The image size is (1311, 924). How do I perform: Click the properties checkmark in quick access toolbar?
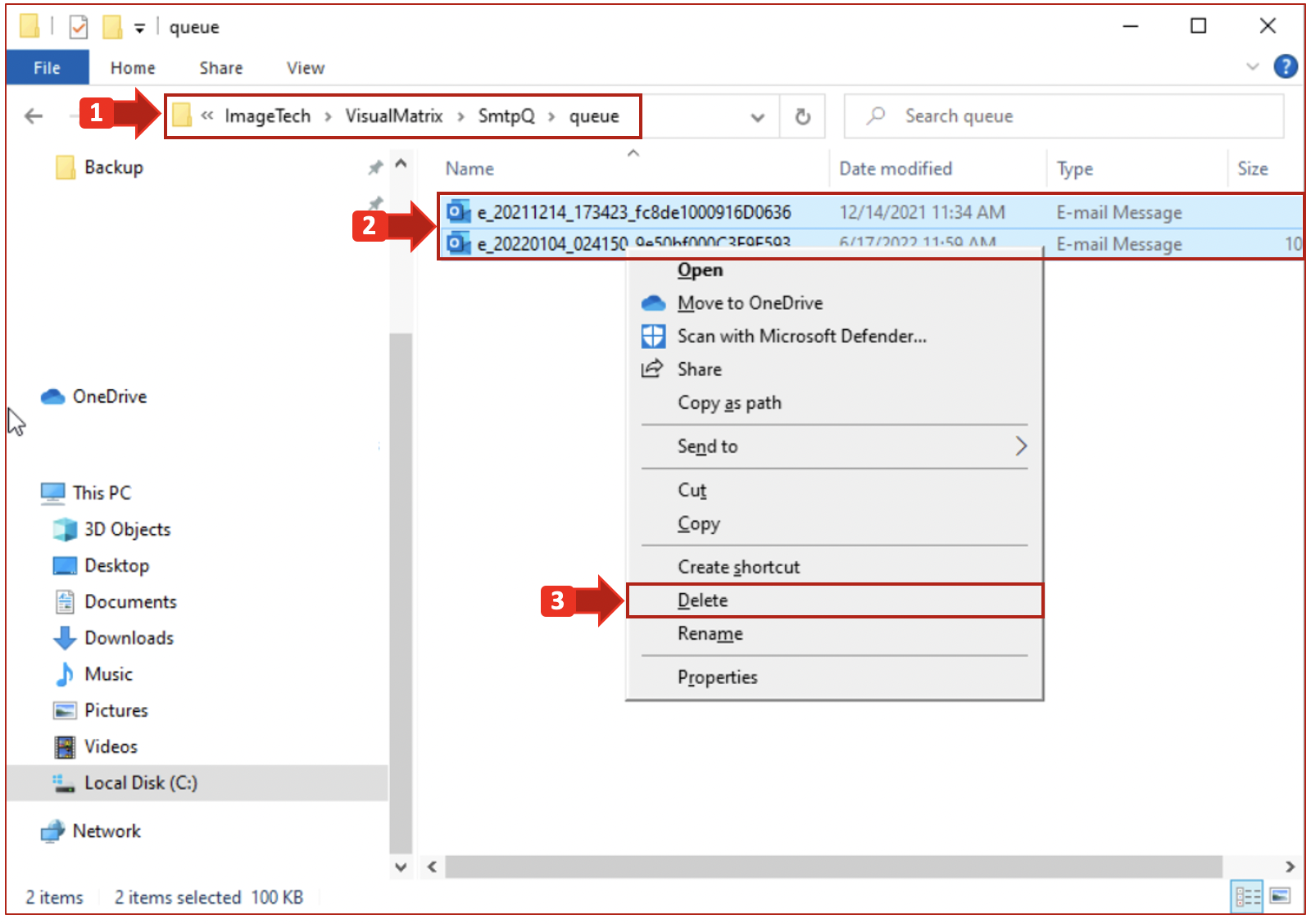point(79,28)
